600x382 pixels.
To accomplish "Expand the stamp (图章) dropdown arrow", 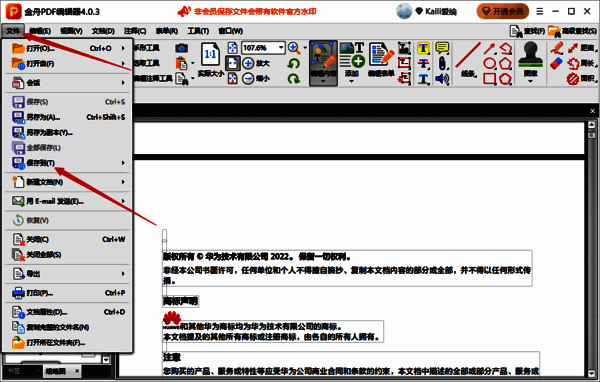I will click(x=530, y=81).
